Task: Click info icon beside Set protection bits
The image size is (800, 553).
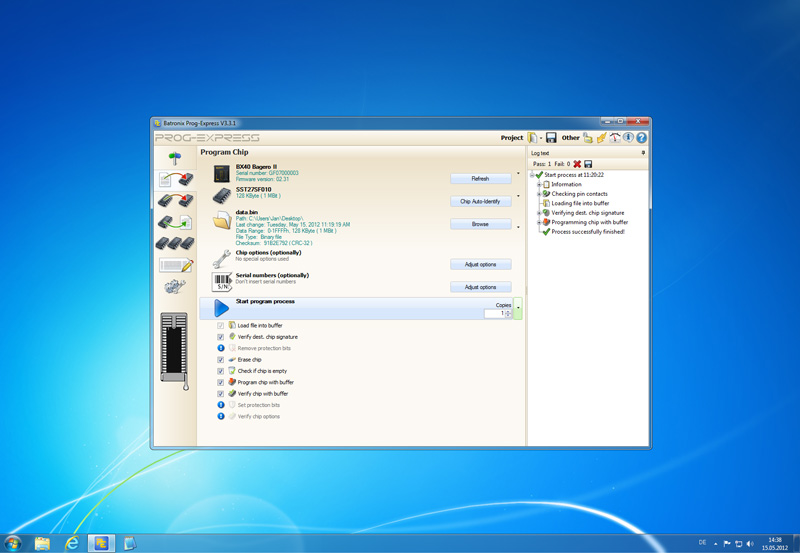Action: pos(221,405)
